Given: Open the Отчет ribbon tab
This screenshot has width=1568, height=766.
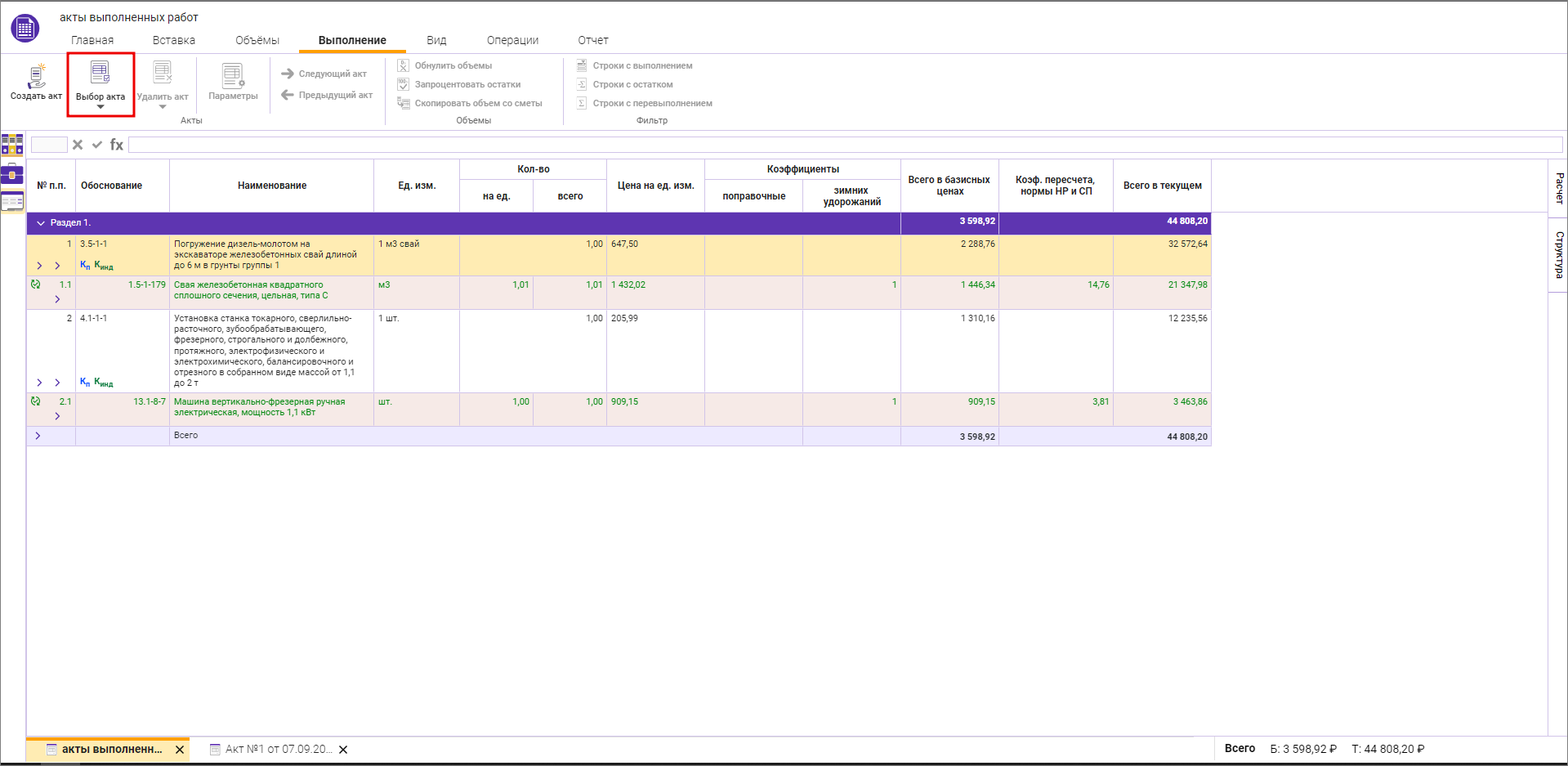Looking at the screenshot, I should pos(593,40).
